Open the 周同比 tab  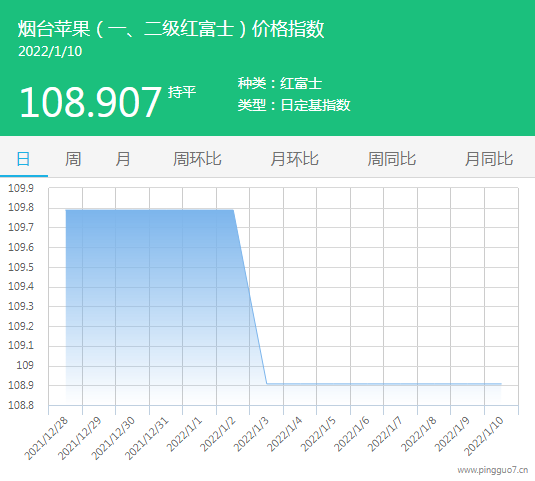pyautogui.click(x=392, y=159)
